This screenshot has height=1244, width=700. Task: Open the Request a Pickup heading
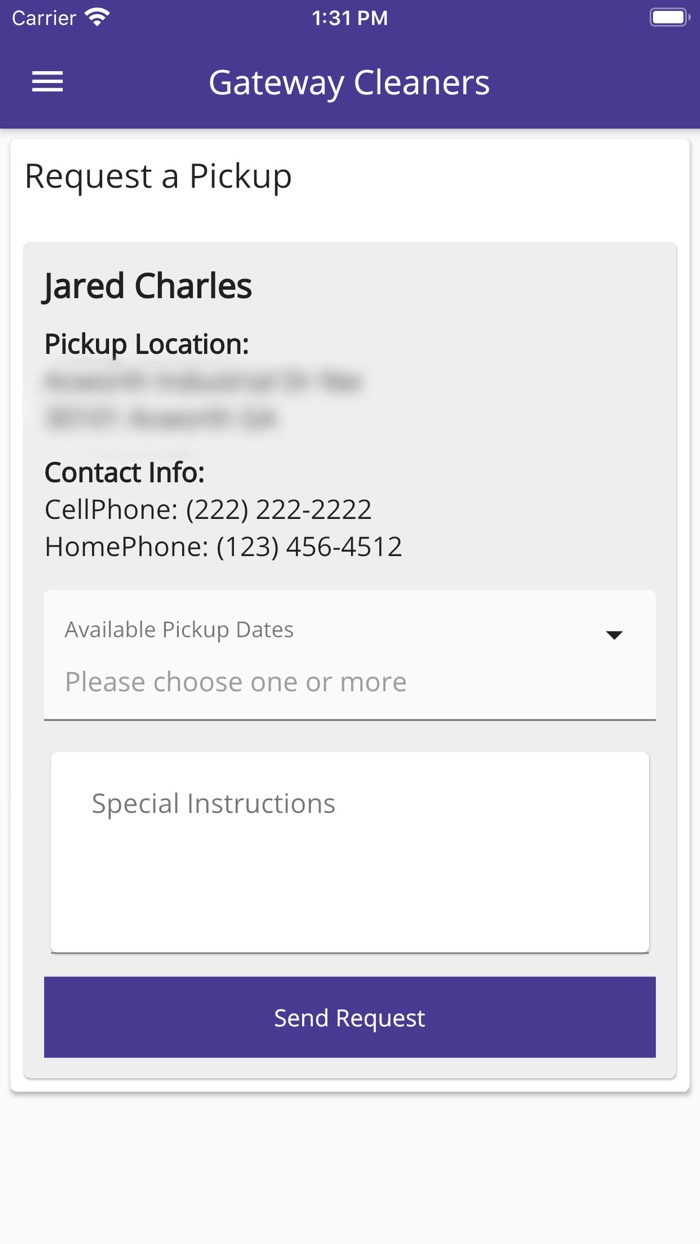click(x=158, y=176)
